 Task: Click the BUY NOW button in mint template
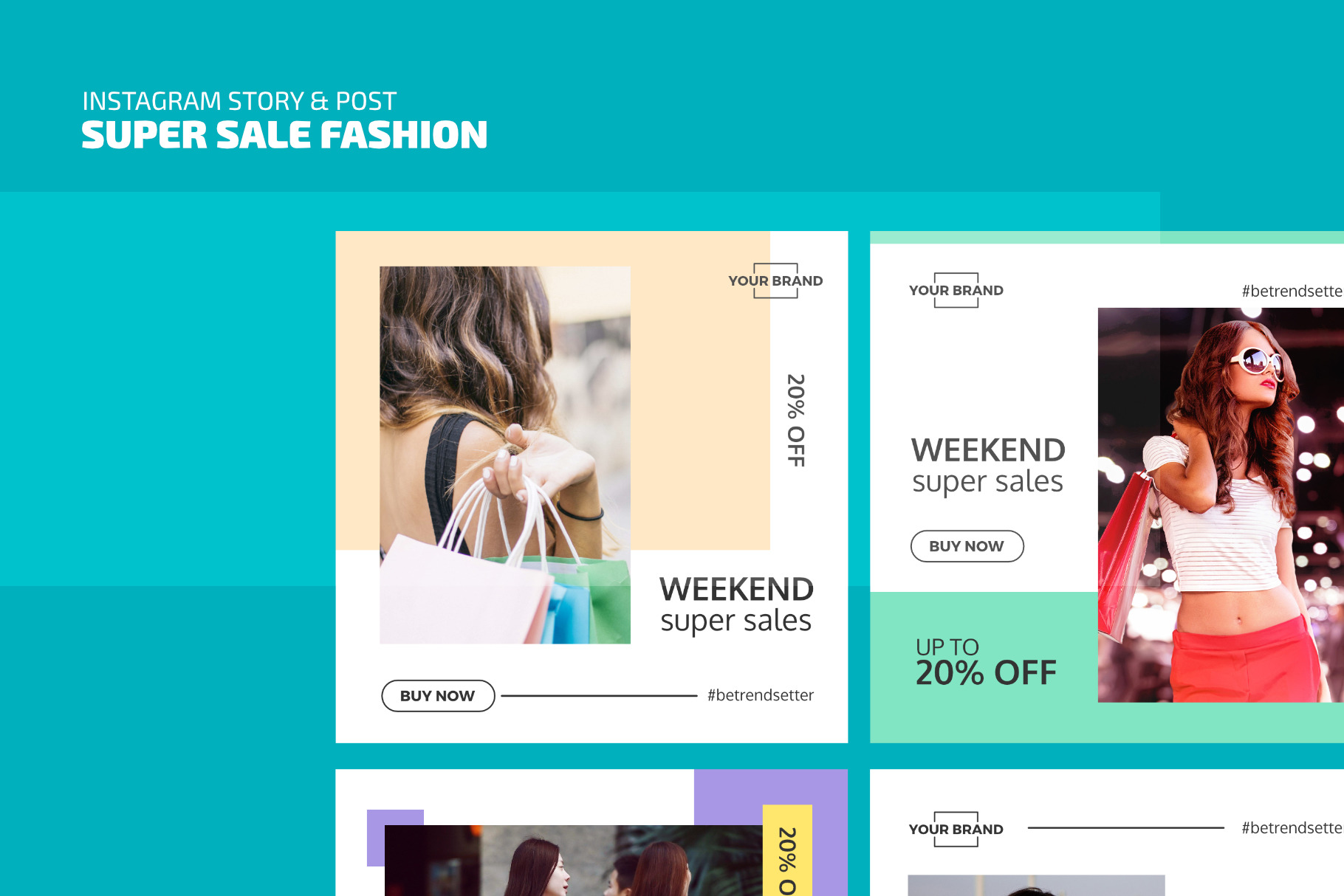(x=967, y=546)
